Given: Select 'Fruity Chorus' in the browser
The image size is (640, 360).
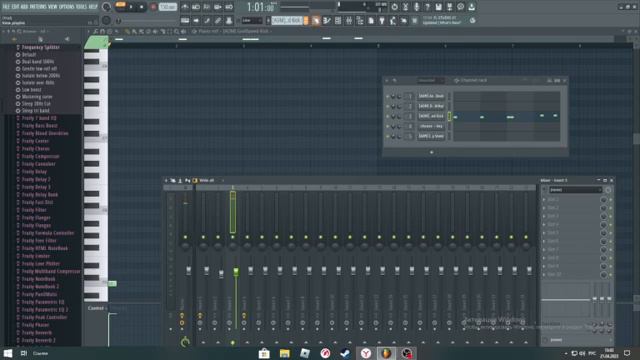Looking at the screenshot, I should [36, 149].
